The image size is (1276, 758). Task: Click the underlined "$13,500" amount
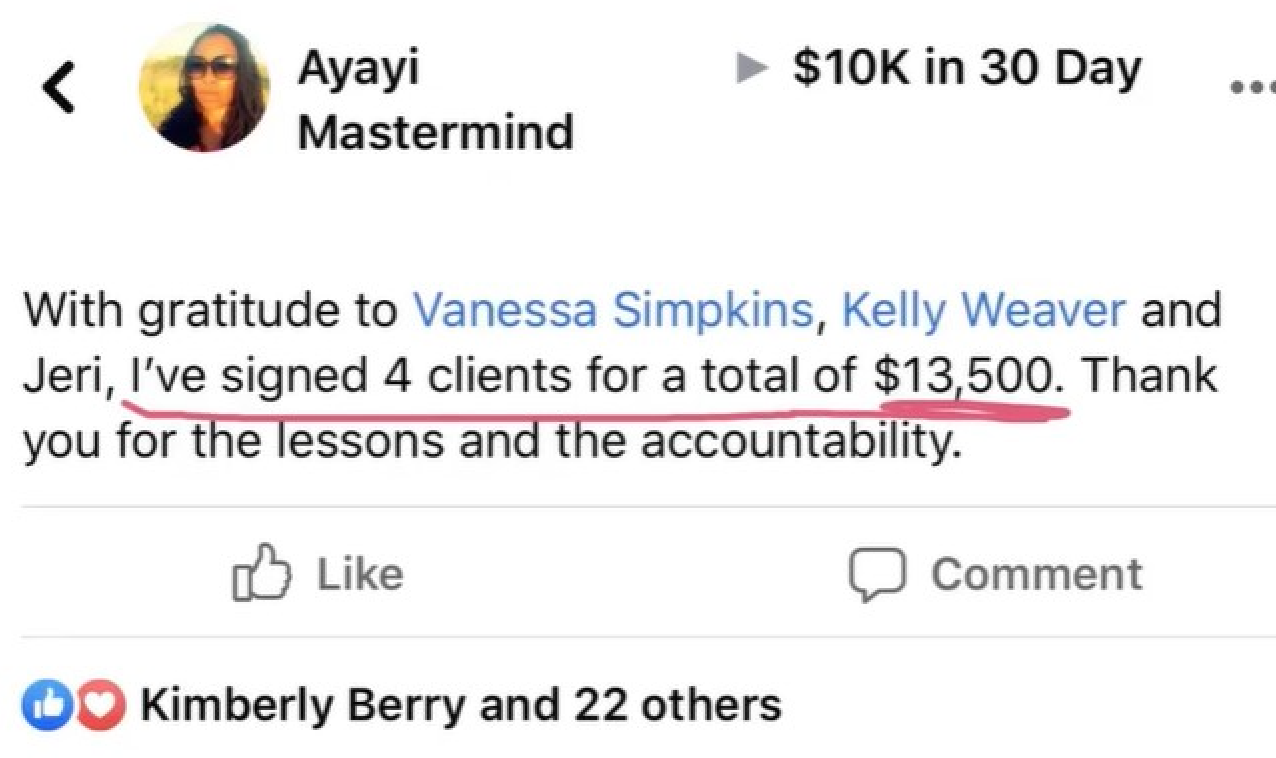962,376
